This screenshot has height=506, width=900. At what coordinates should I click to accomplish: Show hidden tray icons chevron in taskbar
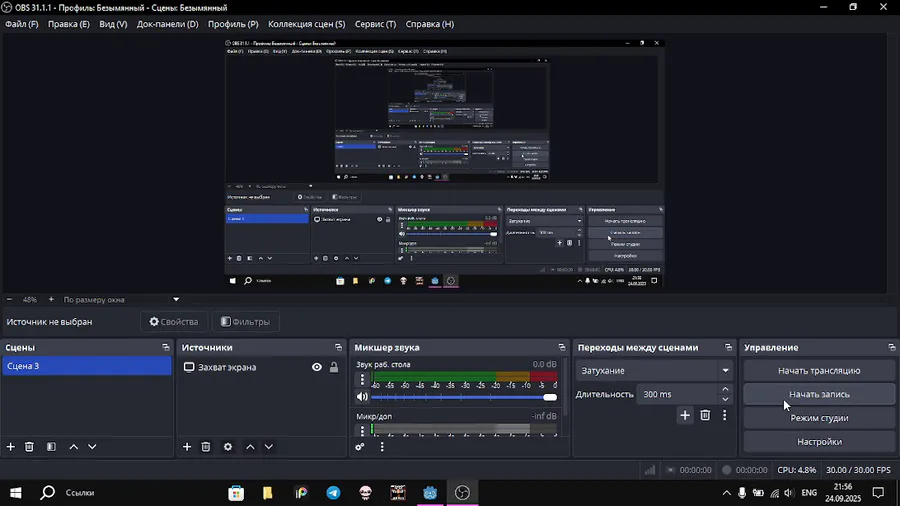pos(727,493)
